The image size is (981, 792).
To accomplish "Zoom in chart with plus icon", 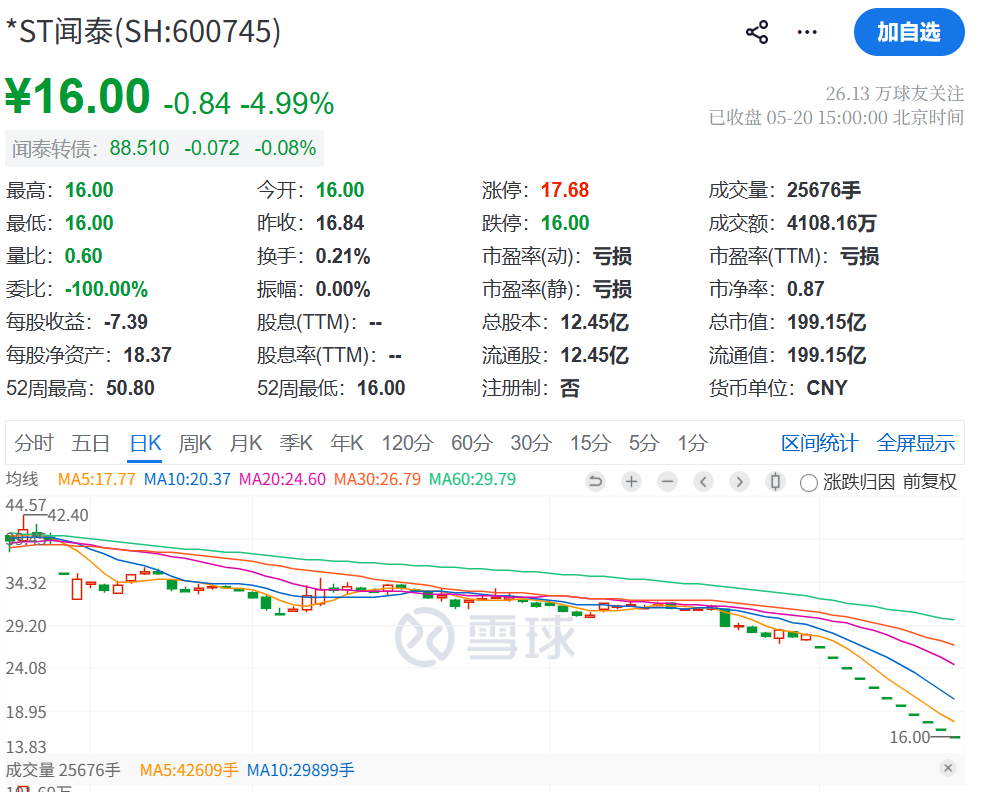I will click(632, 482).
